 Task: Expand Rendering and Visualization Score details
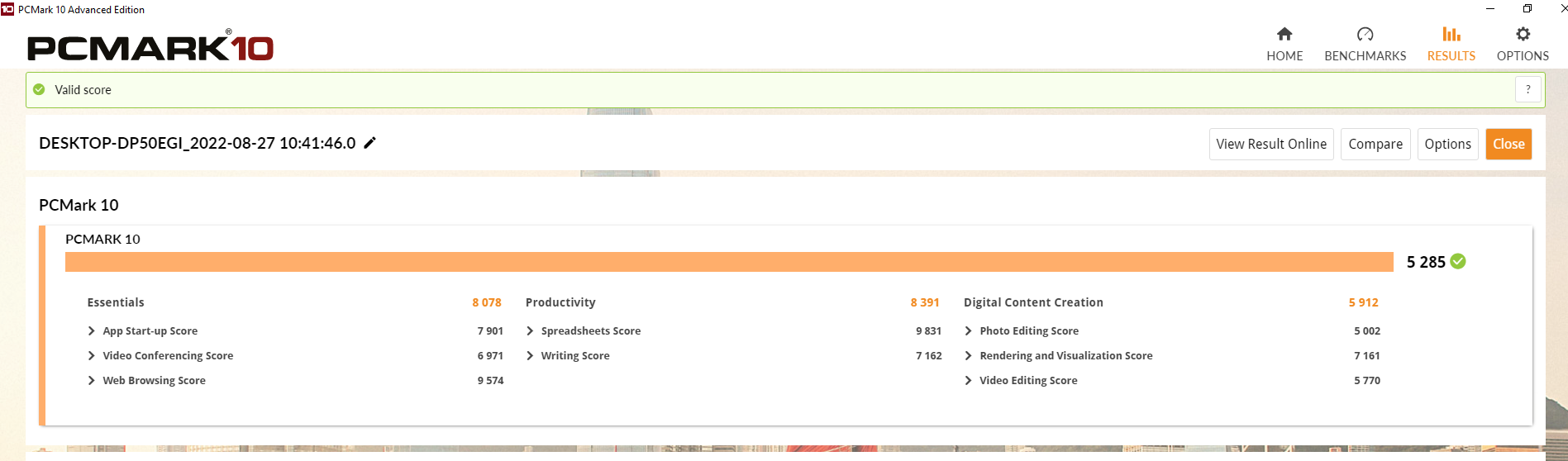(x=968, y=355)
